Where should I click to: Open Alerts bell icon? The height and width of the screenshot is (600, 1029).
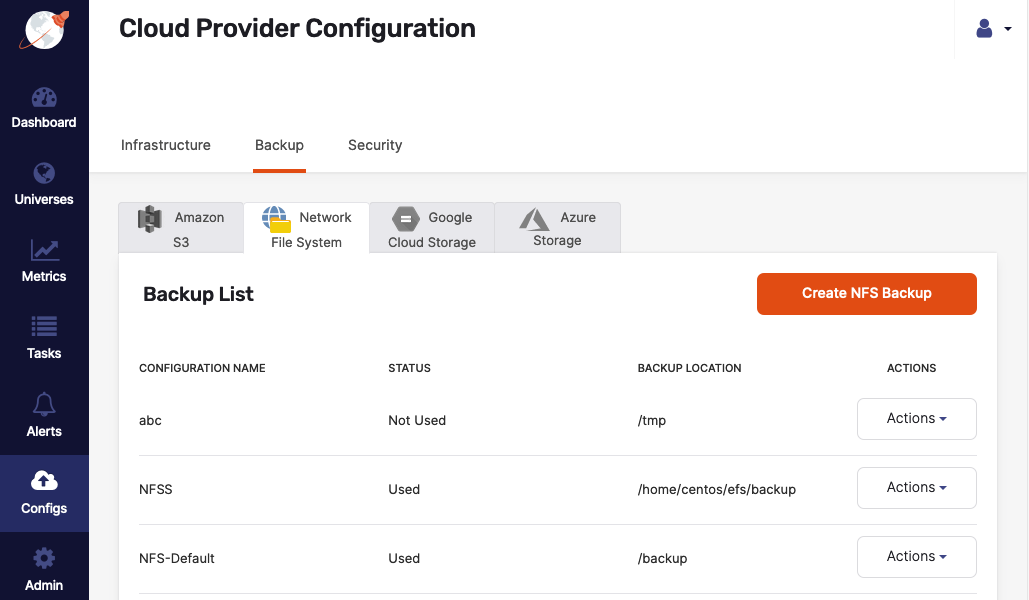(x=44, y=404)
